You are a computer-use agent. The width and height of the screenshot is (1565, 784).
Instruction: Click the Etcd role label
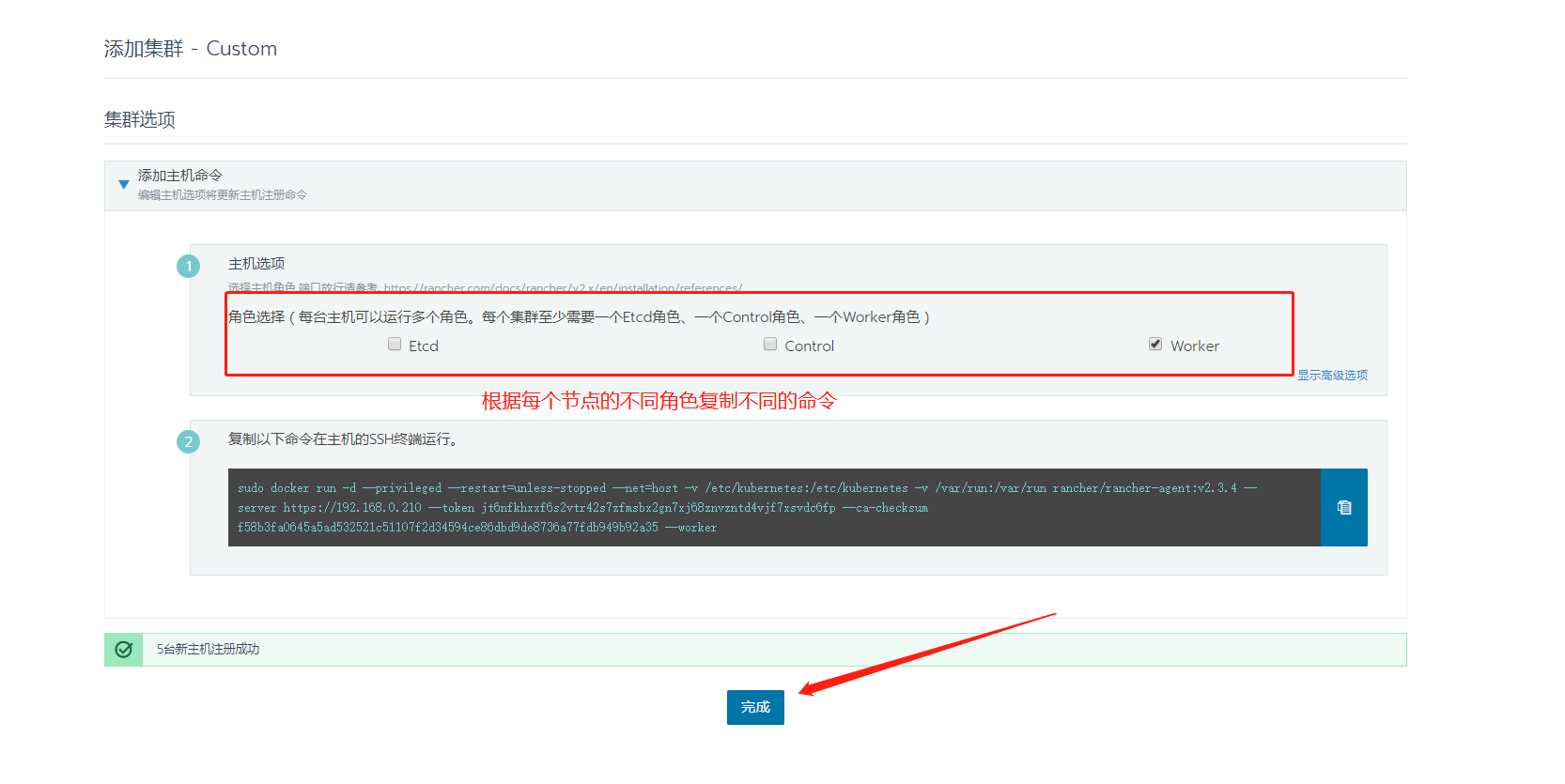(424, 346)
